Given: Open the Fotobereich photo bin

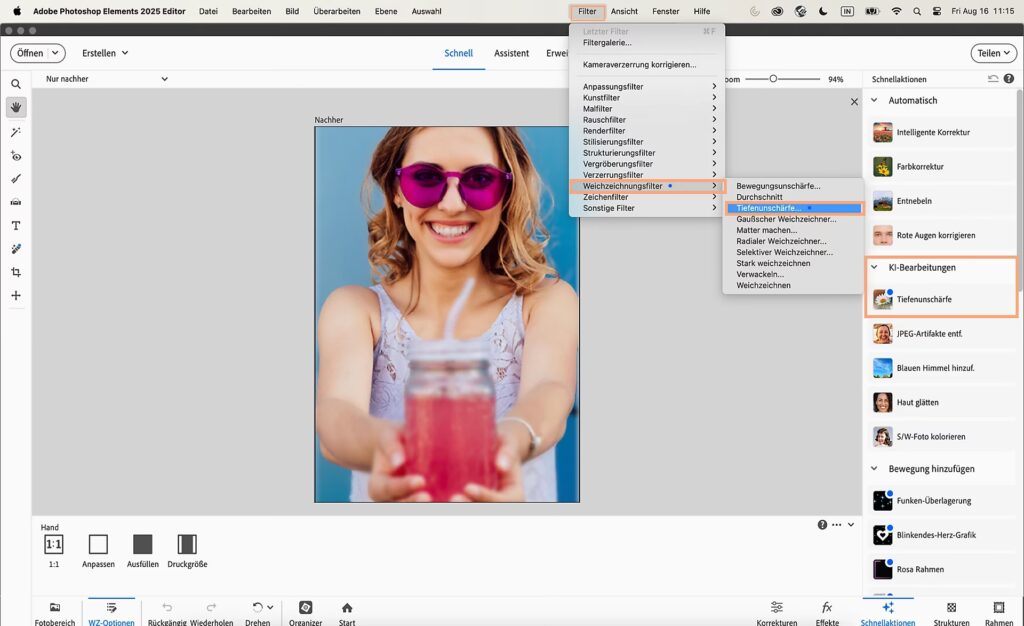Looking at the screenshot, I should (x=55, y=608).
